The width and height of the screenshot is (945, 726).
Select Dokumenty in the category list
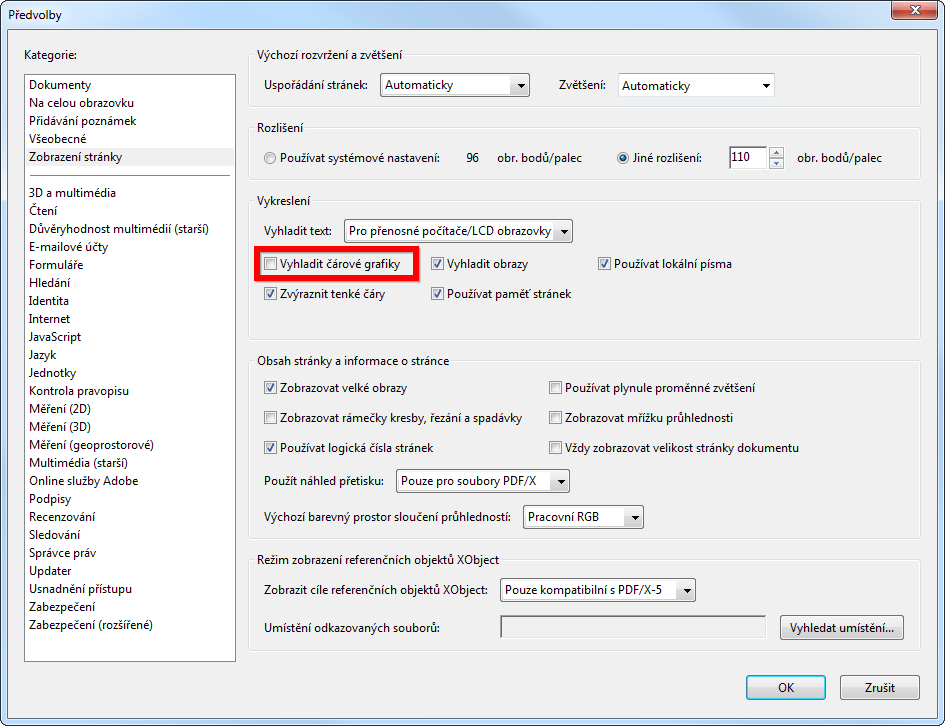coord(60,85)
